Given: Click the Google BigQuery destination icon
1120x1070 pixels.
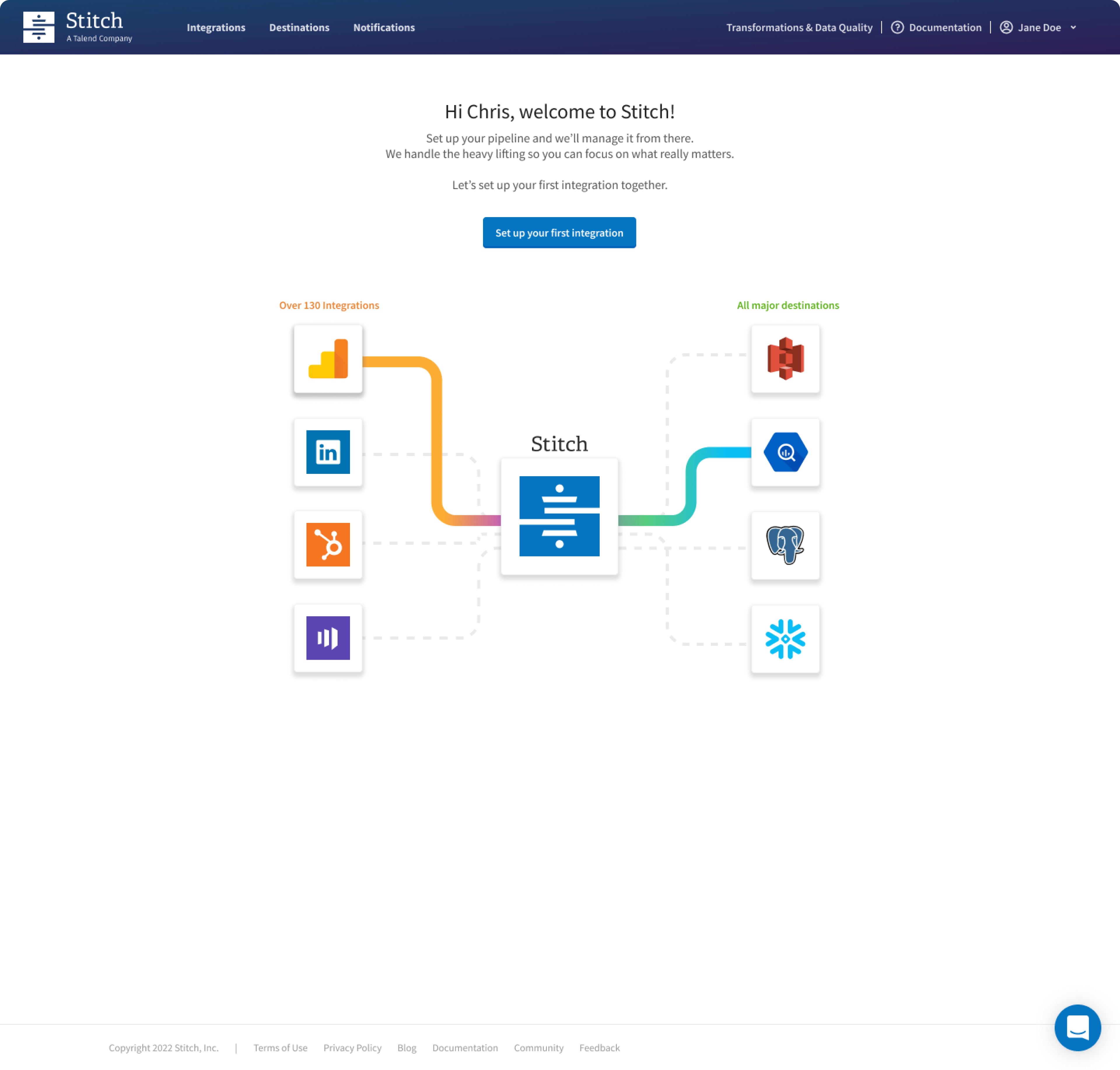Looking at the screenshot, I should (785, 452).
